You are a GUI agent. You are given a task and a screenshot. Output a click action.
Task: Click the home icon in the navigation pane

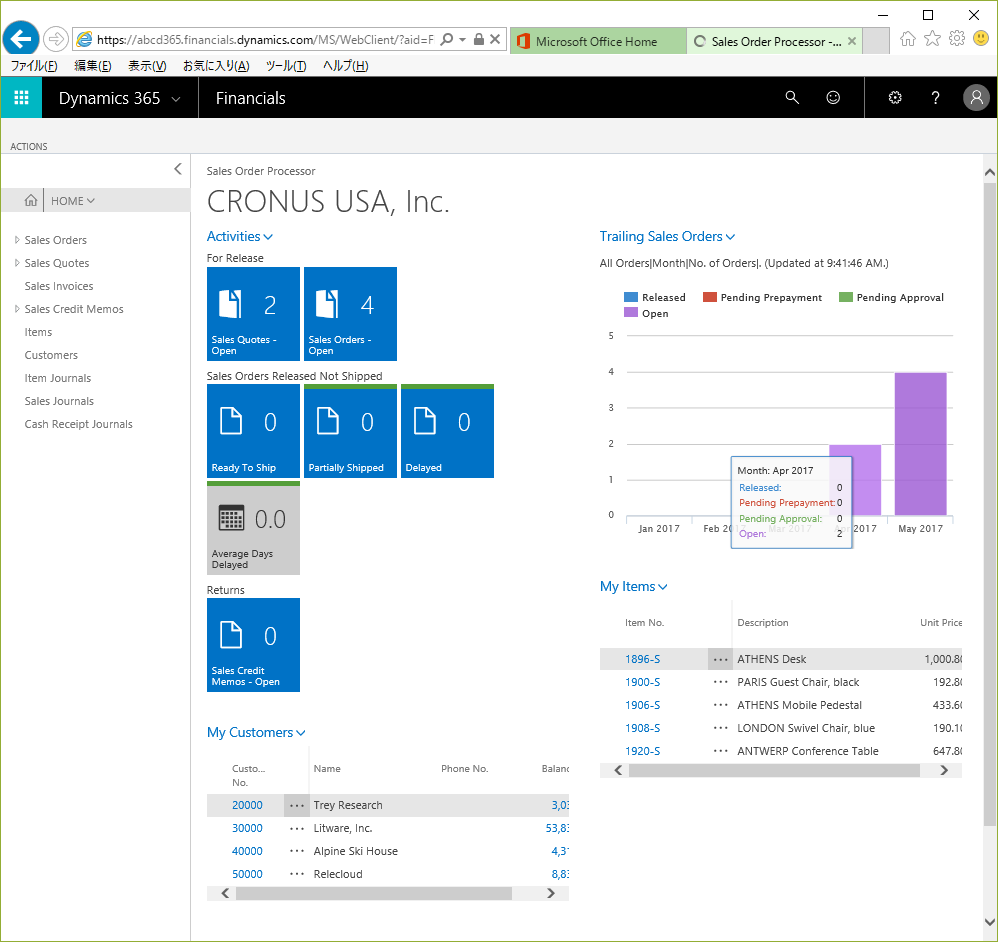(x=31, y=200)
